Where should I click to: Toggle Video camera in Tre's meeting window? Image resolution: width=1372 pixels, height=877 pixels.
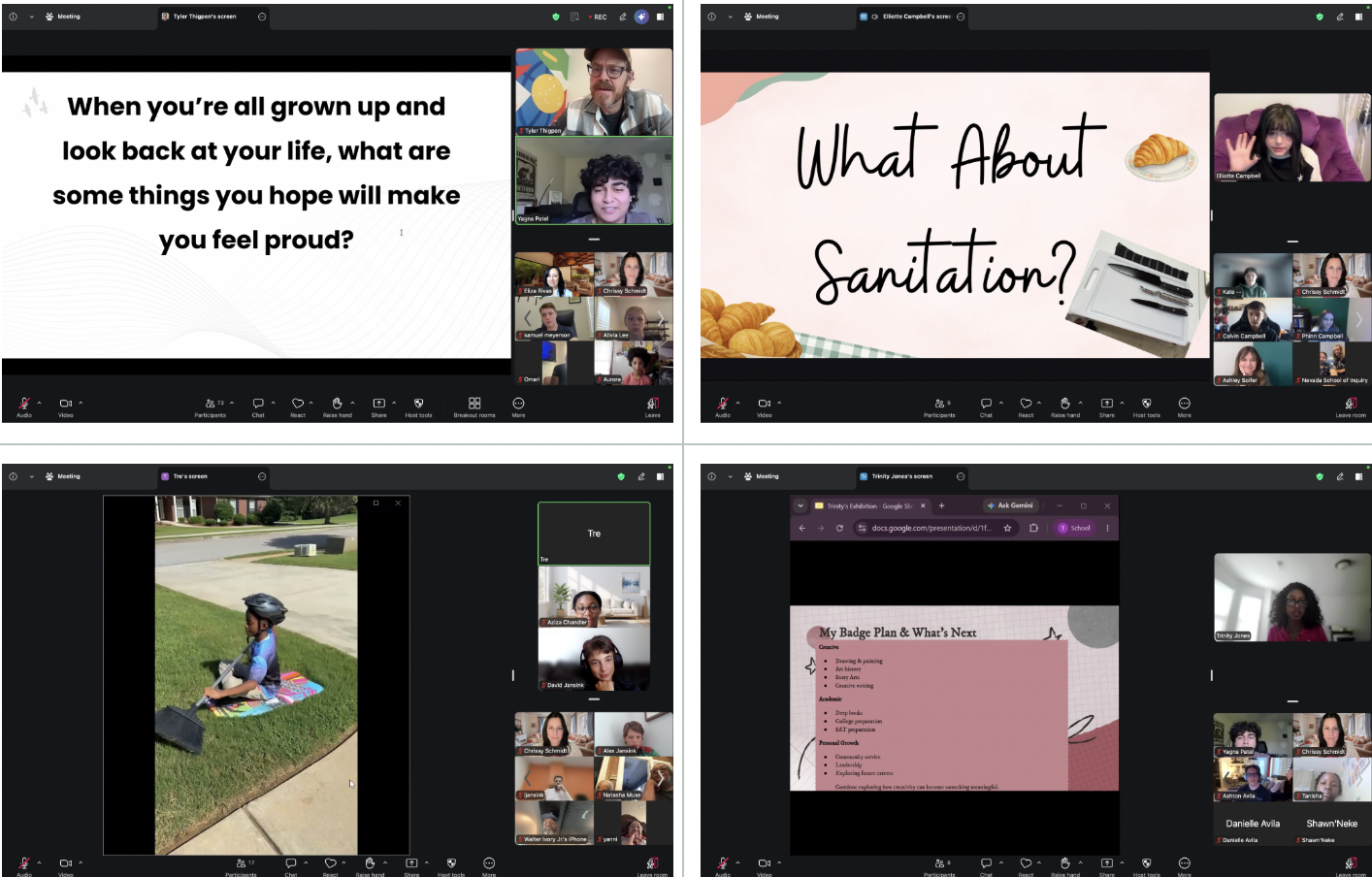[65, 866]
